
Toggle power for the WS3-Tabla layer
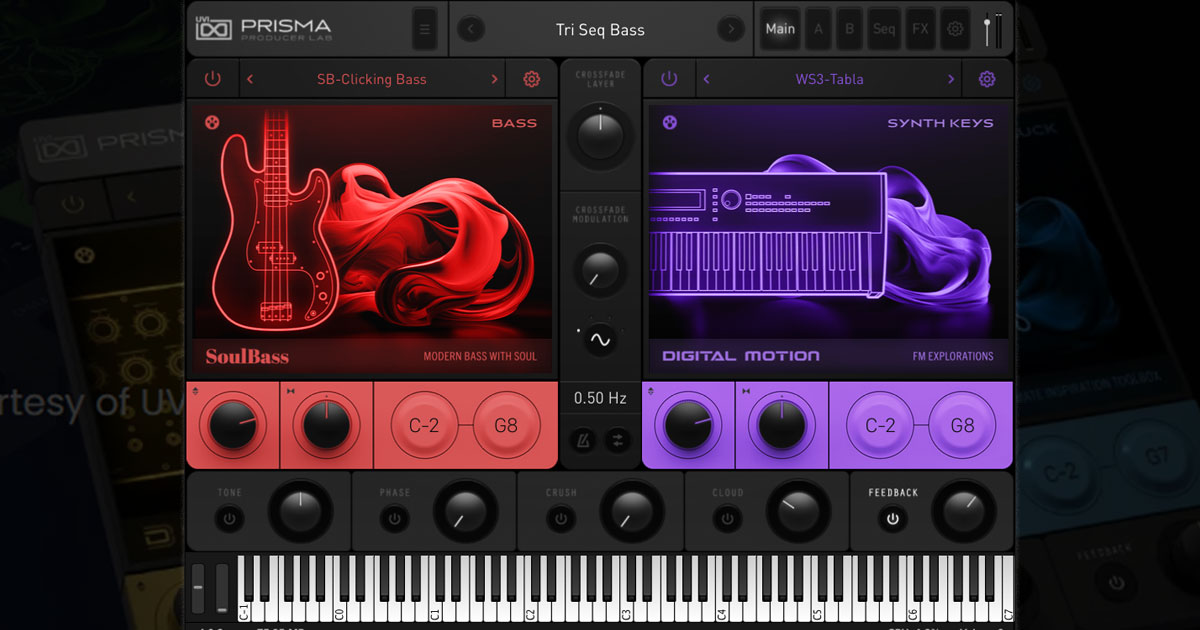pyautogui.click(x=669, y=79)
